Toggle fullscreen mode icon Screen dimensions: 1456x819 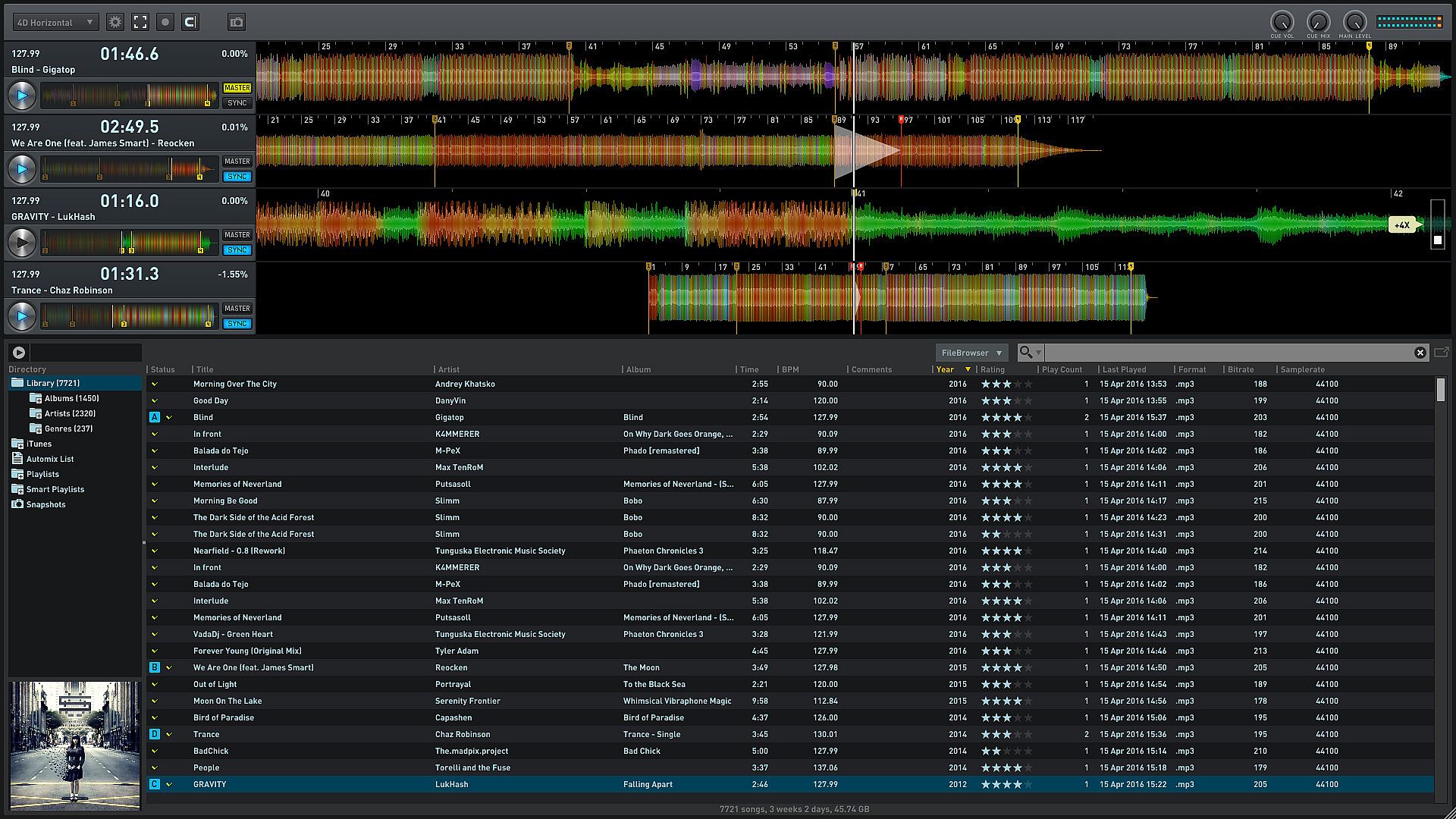click(x=140, y=22)
